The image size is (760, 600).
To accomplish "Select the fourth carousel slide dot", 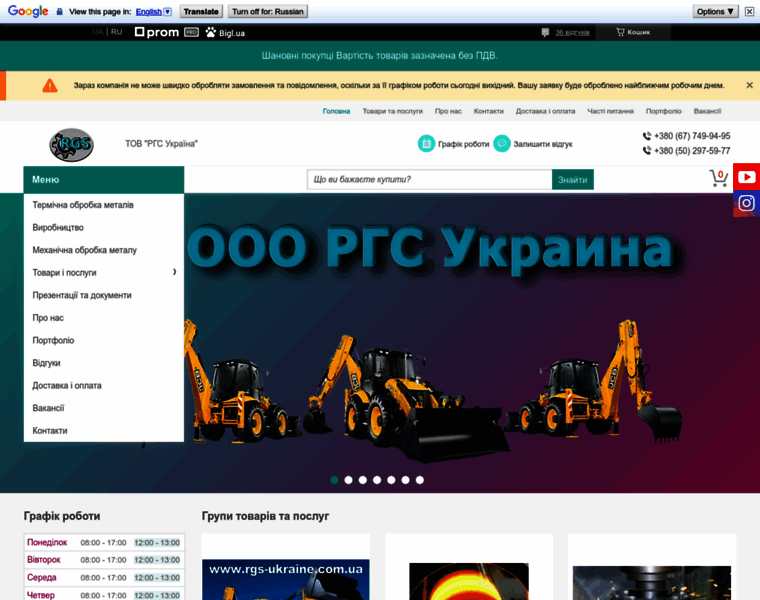I will click(x=377, y=480).
